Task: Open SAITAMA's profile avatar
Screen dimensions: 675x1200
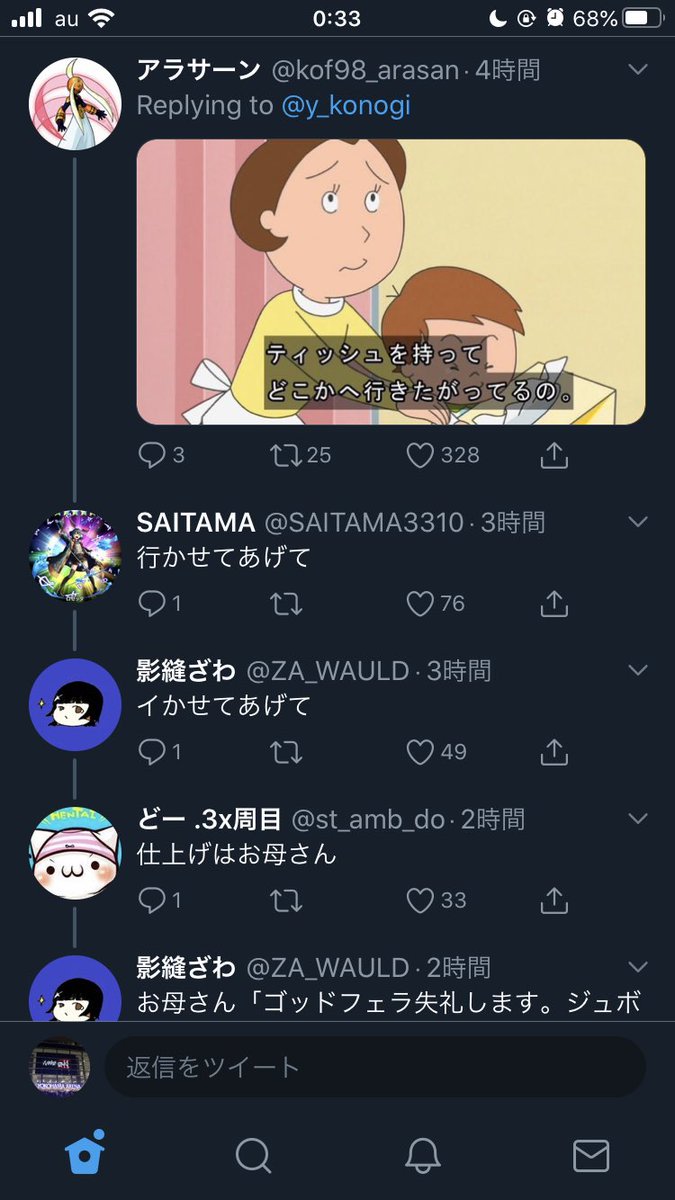Action: tap(75, 556)
